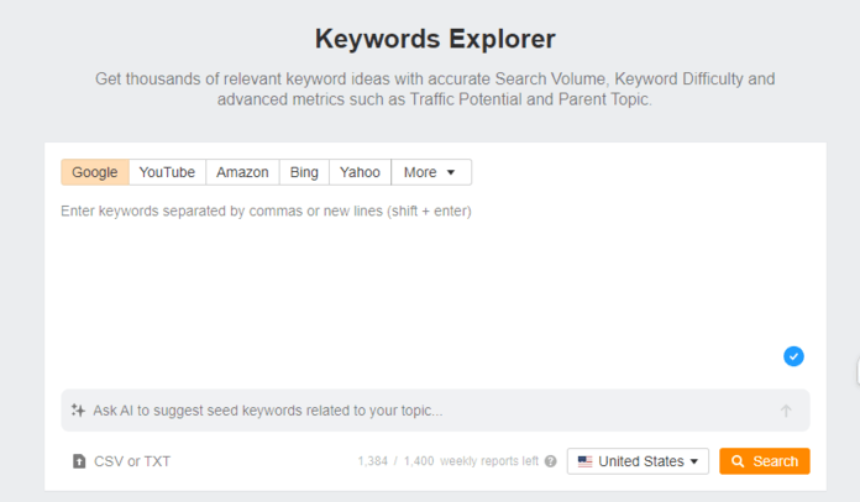Click the blue checkmark badge icon
860x502 pixels.
[x=793, y=356]
